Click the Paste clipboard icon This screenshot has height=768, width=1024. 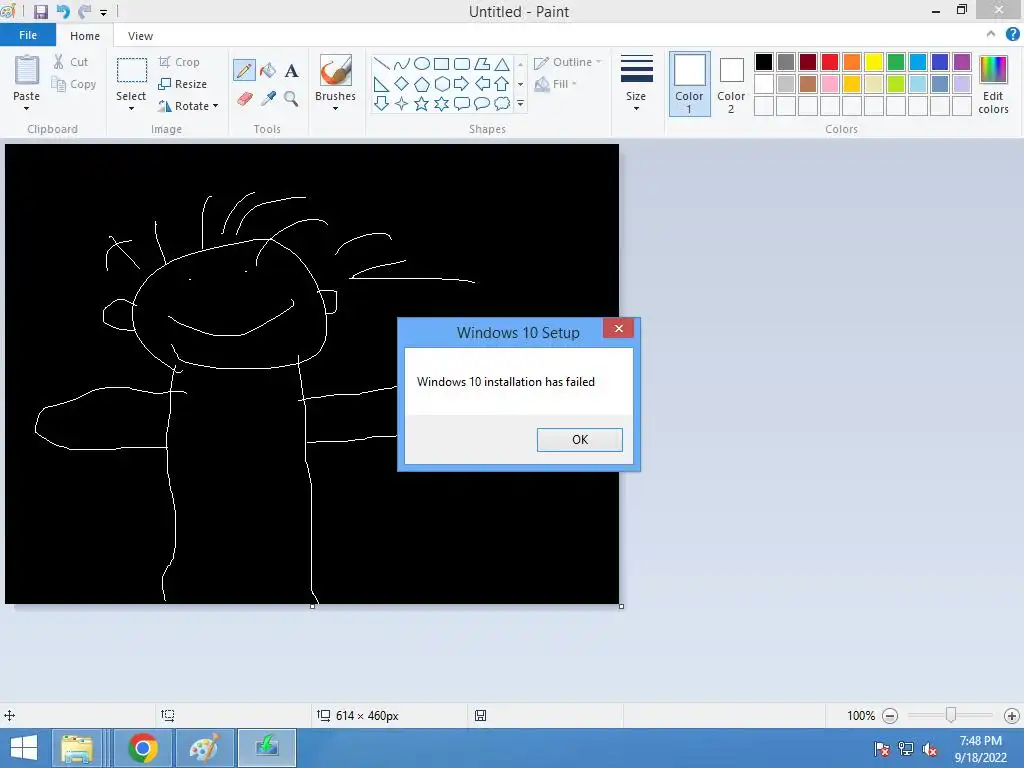27,71
